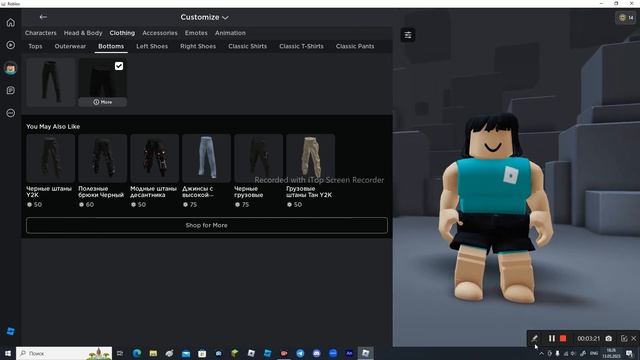This screenshot has height=360, width=640.
Task: Open Telegram from the taskbar
Action: click(300, 353)
